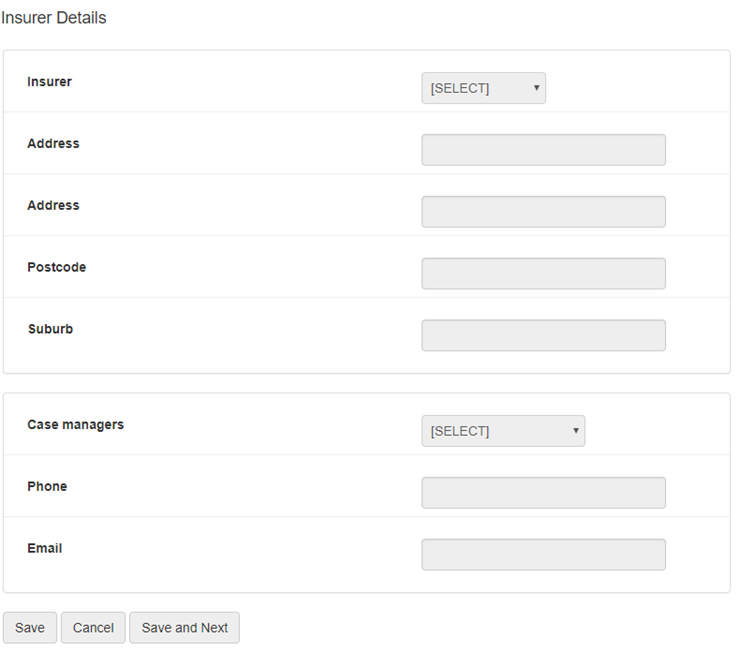
Task: Click the Email label
Action: (45, 549)
